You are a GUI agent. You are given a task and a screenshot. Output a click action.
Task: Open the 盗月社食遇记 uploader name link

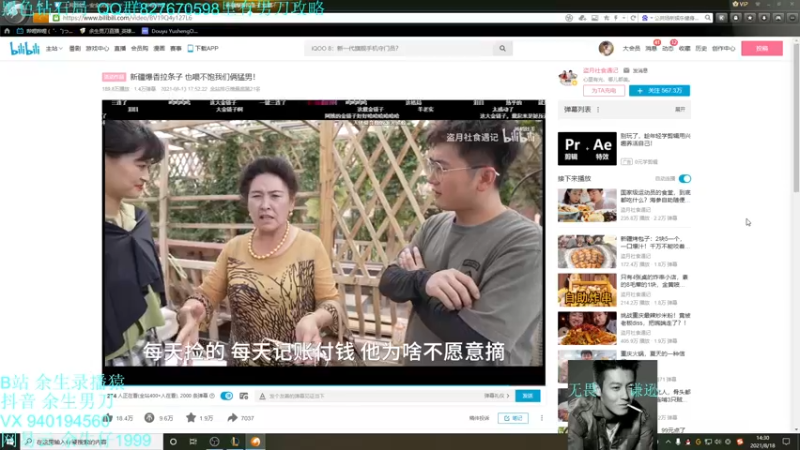coord(601,70)
